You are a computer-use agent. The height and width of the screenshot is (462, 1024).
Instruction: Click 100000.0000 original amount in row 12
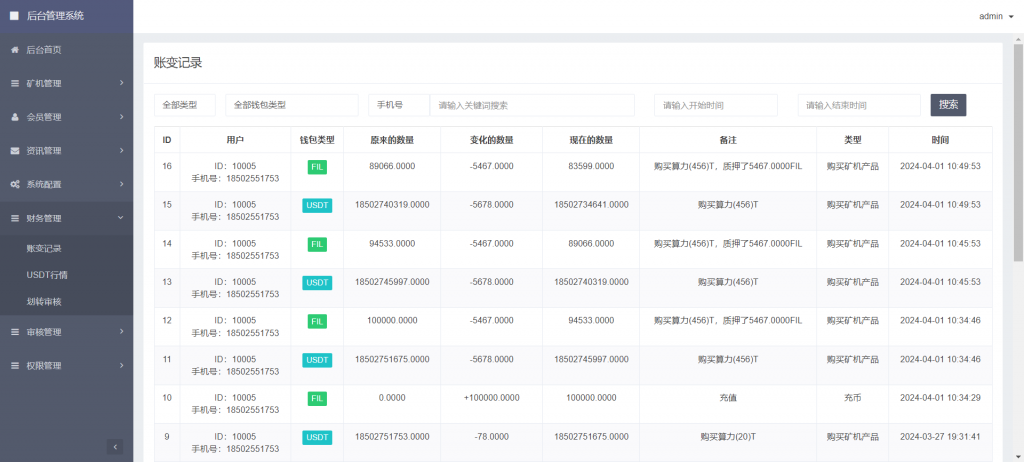[x=392, y=320]
